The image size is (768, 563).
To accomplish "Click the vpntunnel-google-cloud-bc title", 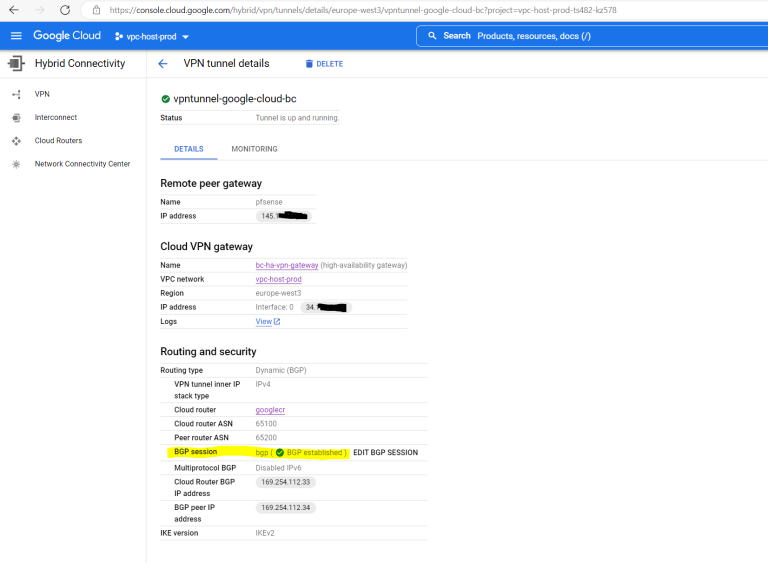I will (235, 99).
